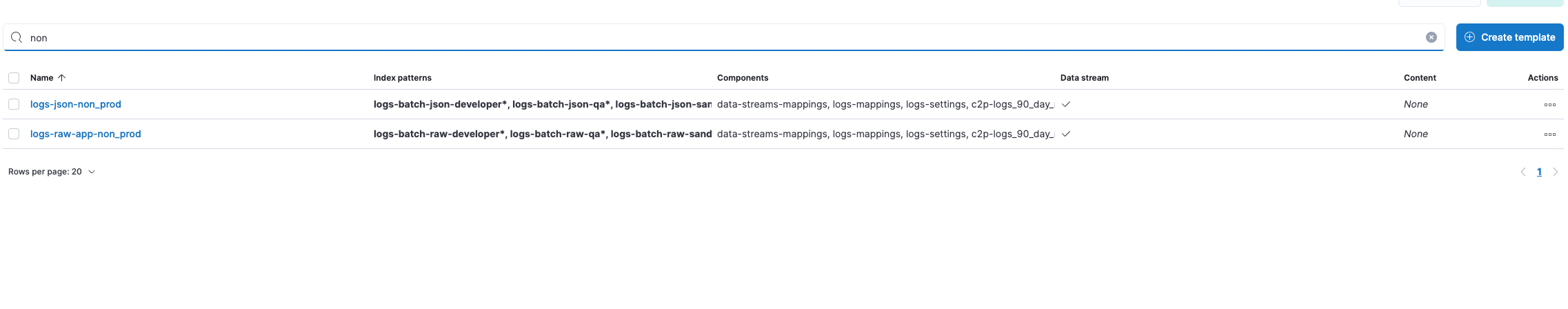This screenshot has width=1568, height=309.
Task: Open actions menu for logs-json-non_prod
Action: click(x=1549, y=105)
